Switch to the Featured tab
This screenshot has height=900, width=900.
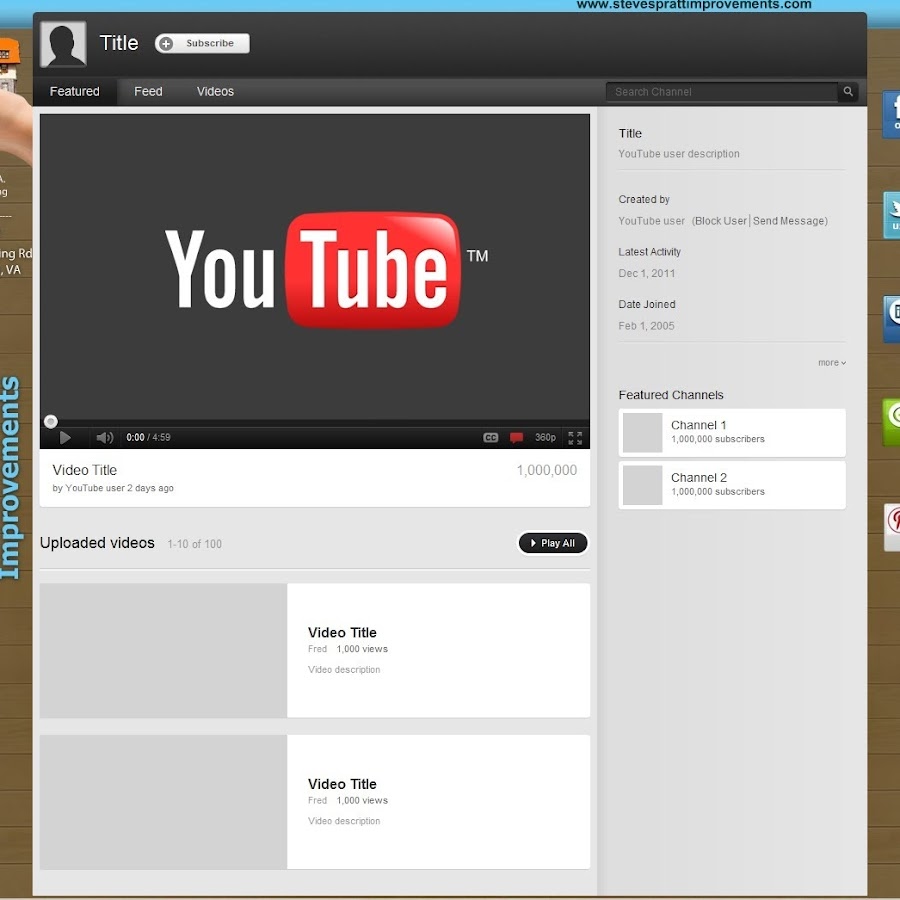coord(75,91)
